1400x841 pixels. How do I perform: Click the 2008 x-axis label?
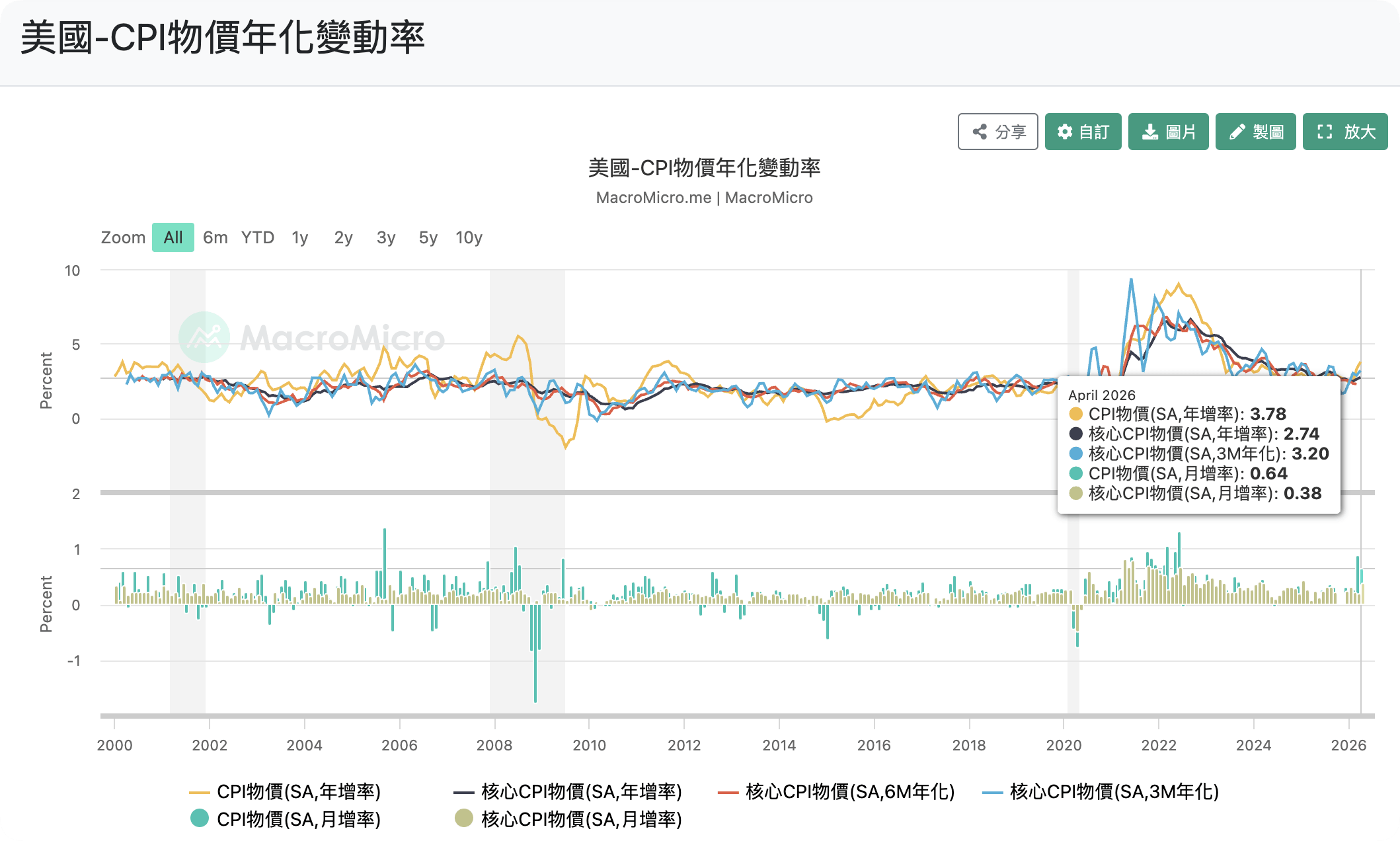pyautogui.click(x=494, y=745)
